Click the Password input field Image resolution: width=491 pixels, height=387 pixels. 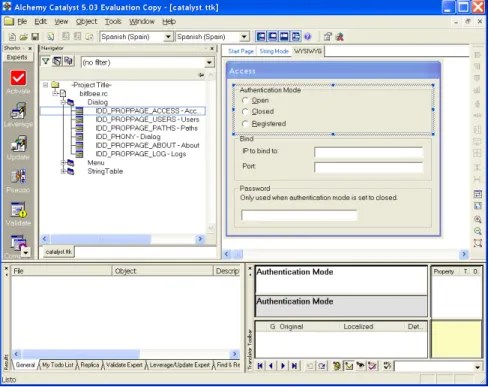coord(299,215)
